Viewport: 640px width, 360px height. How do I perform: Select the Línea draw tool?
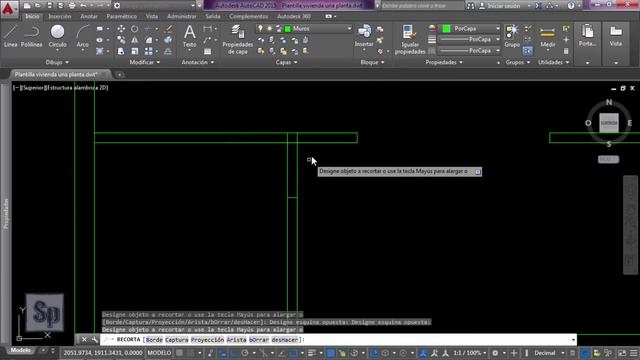pos(10,36)
